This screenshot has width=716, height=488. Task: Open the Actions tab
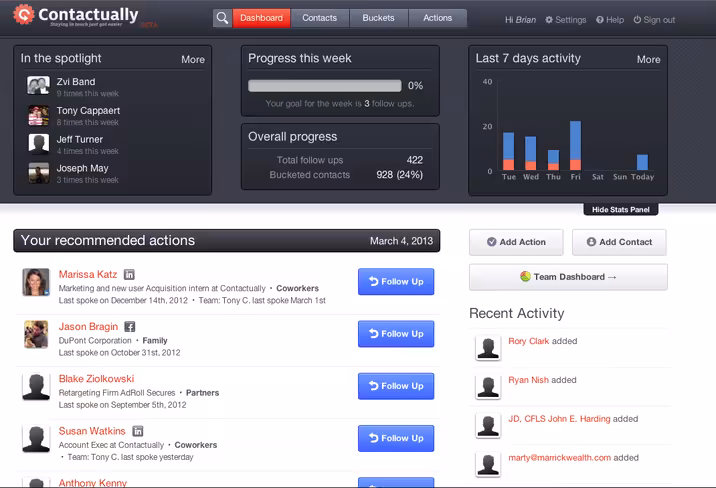(x=437, y=18)
